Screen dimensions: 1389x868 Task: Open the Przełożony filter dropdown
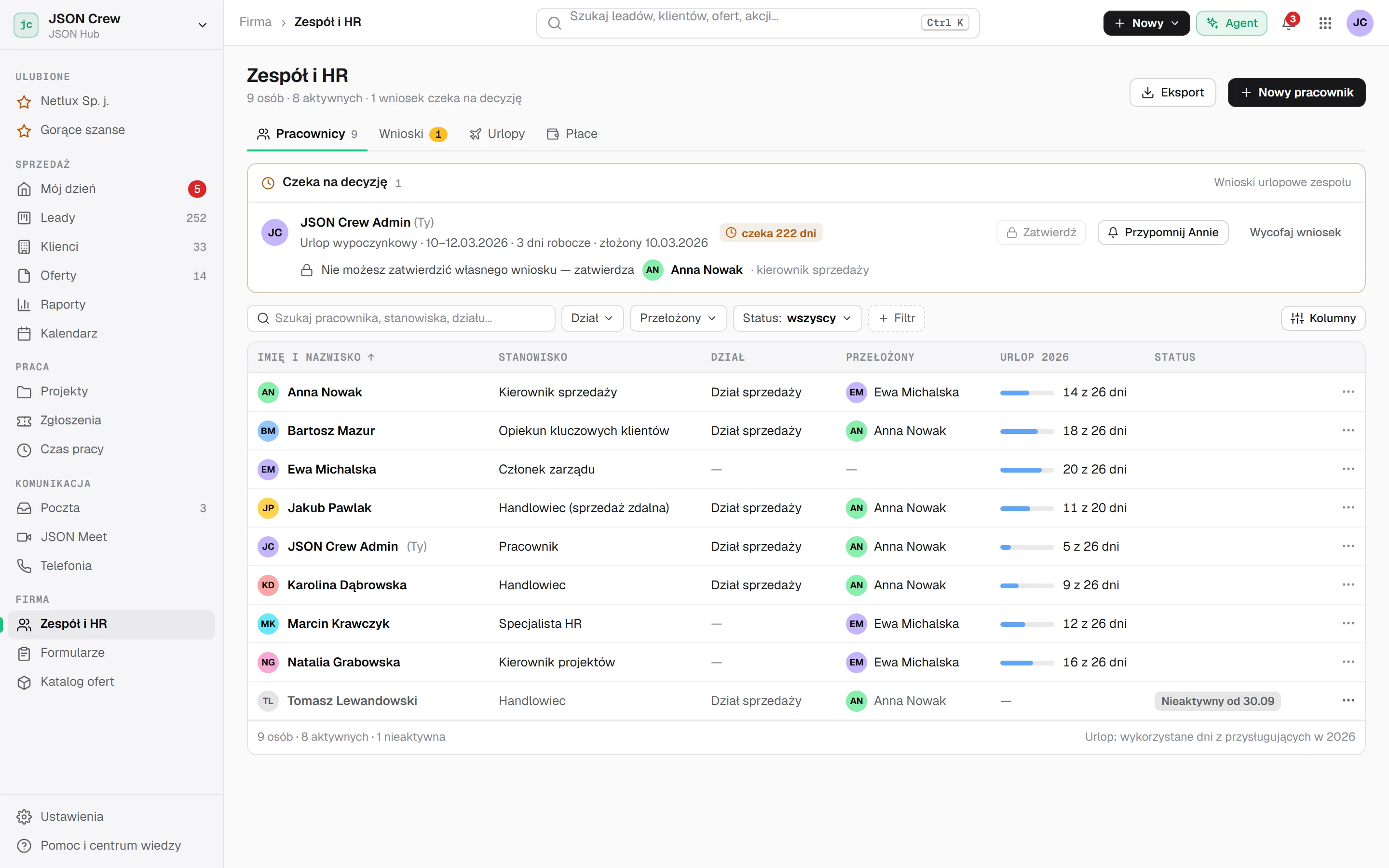coord(678,318)
